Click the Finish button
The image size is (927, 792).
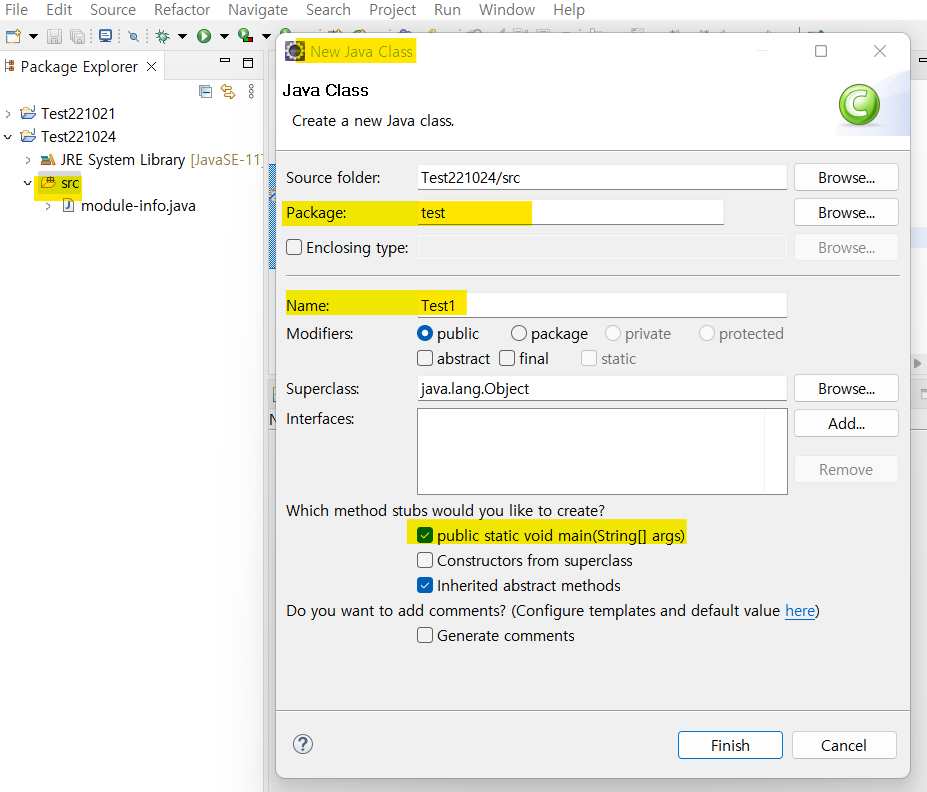[730, 745]
